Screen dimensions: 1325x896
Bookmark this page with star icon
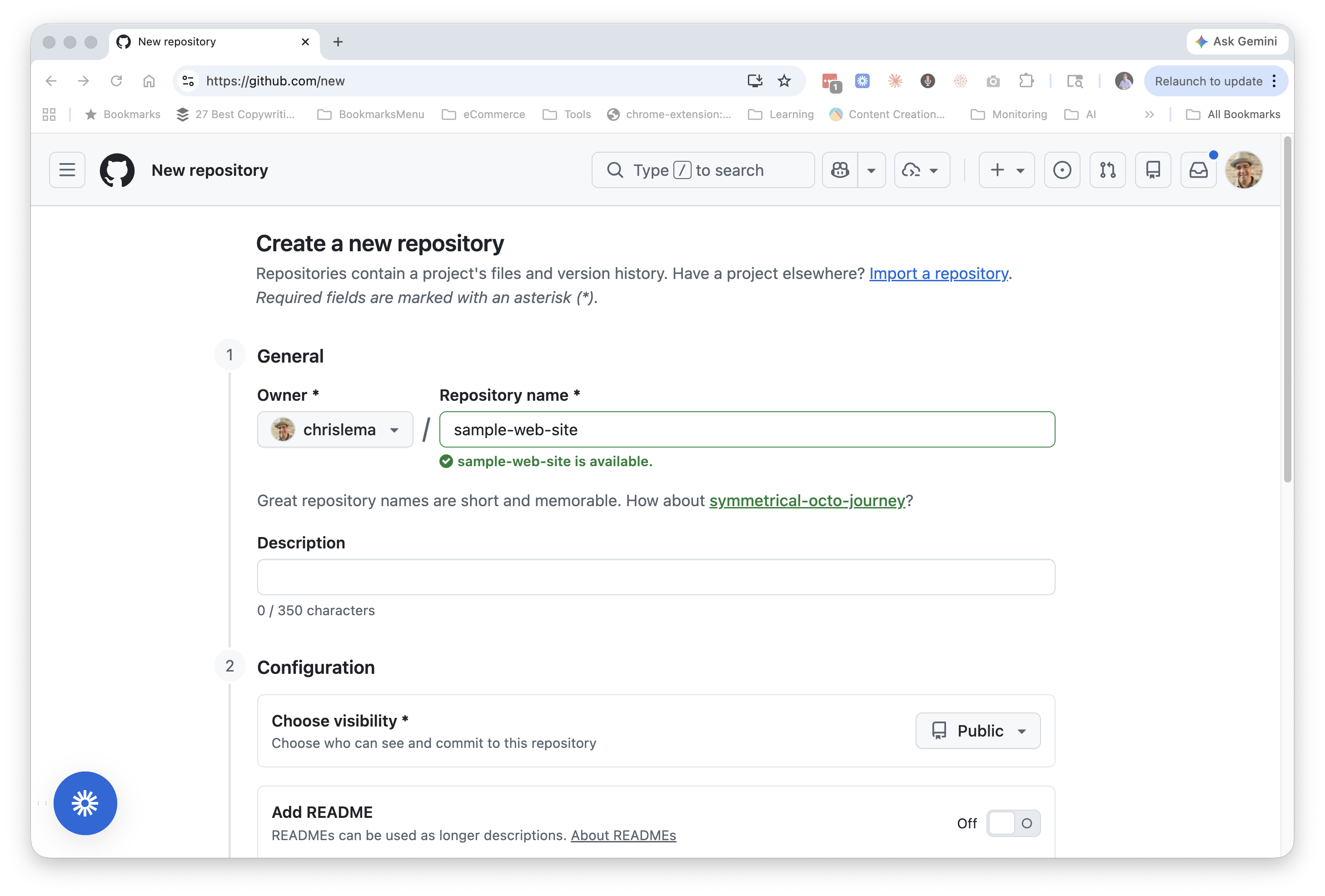click(x=785, y=81)
